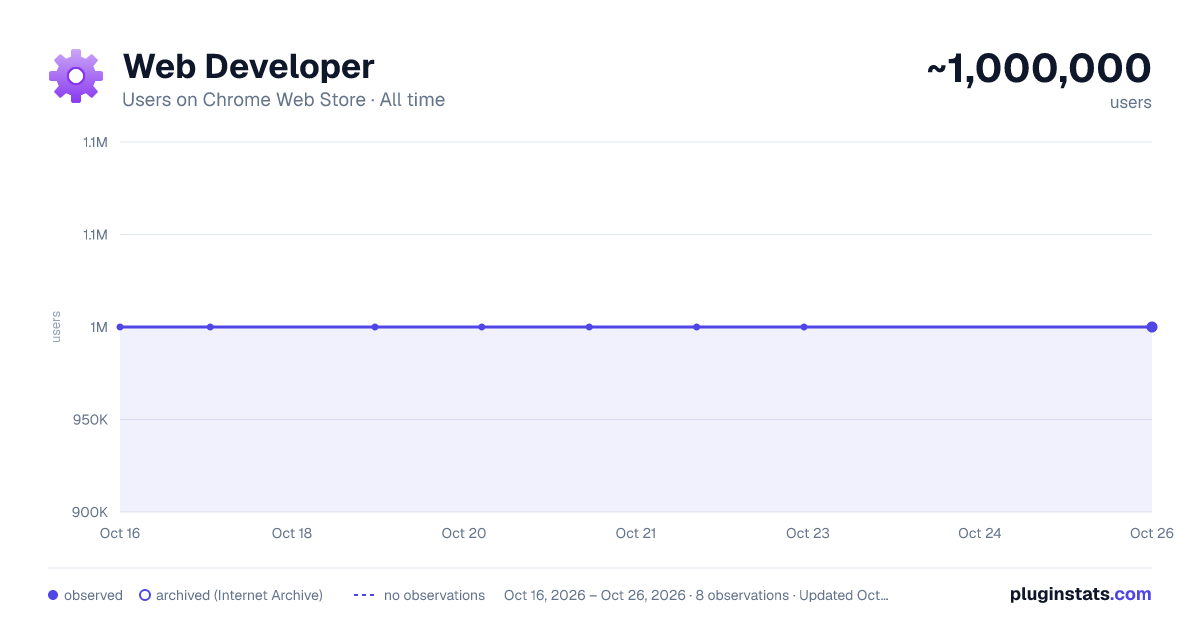Click the '1M' y-axis label
The height and width of the screenshot is (630, 1200).
point(99,327)
